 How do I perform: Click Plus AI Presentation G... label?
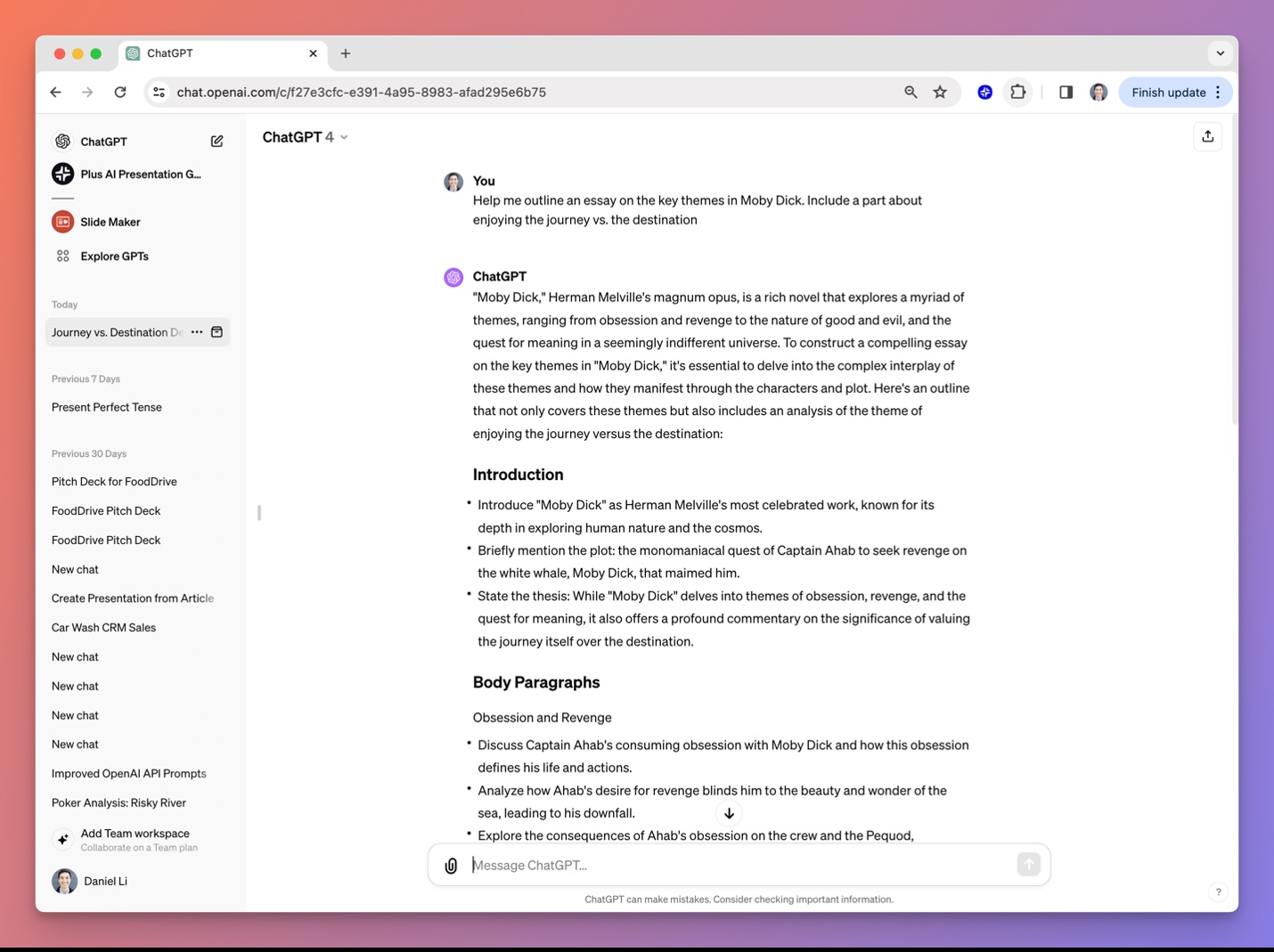(x=141, y=174)
